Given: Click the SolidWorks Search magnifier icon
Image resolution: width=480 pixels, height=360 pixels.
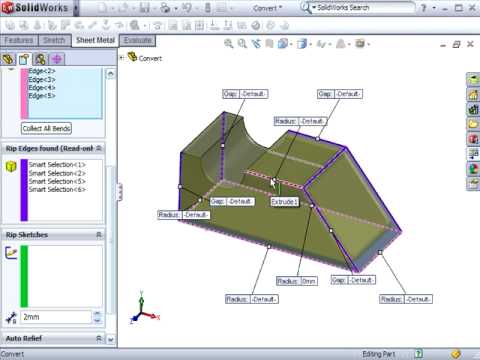Looking at the screenshot, I should (x=305, y=7).
